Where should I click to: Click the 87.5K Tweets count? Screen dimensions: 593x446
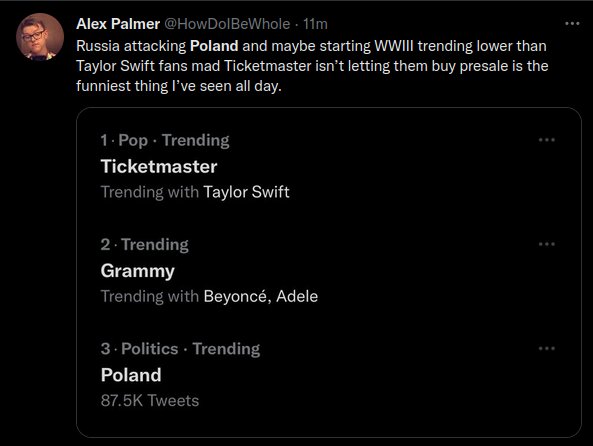[150, 401]
